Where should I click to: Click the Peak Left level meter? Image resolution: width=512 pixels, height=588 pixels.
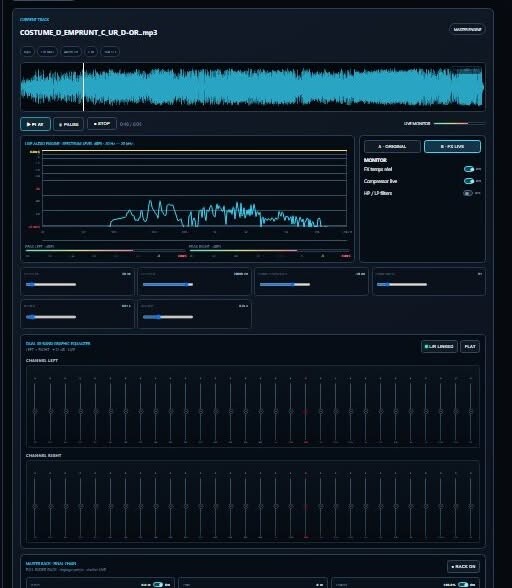[x=105, y=250]
